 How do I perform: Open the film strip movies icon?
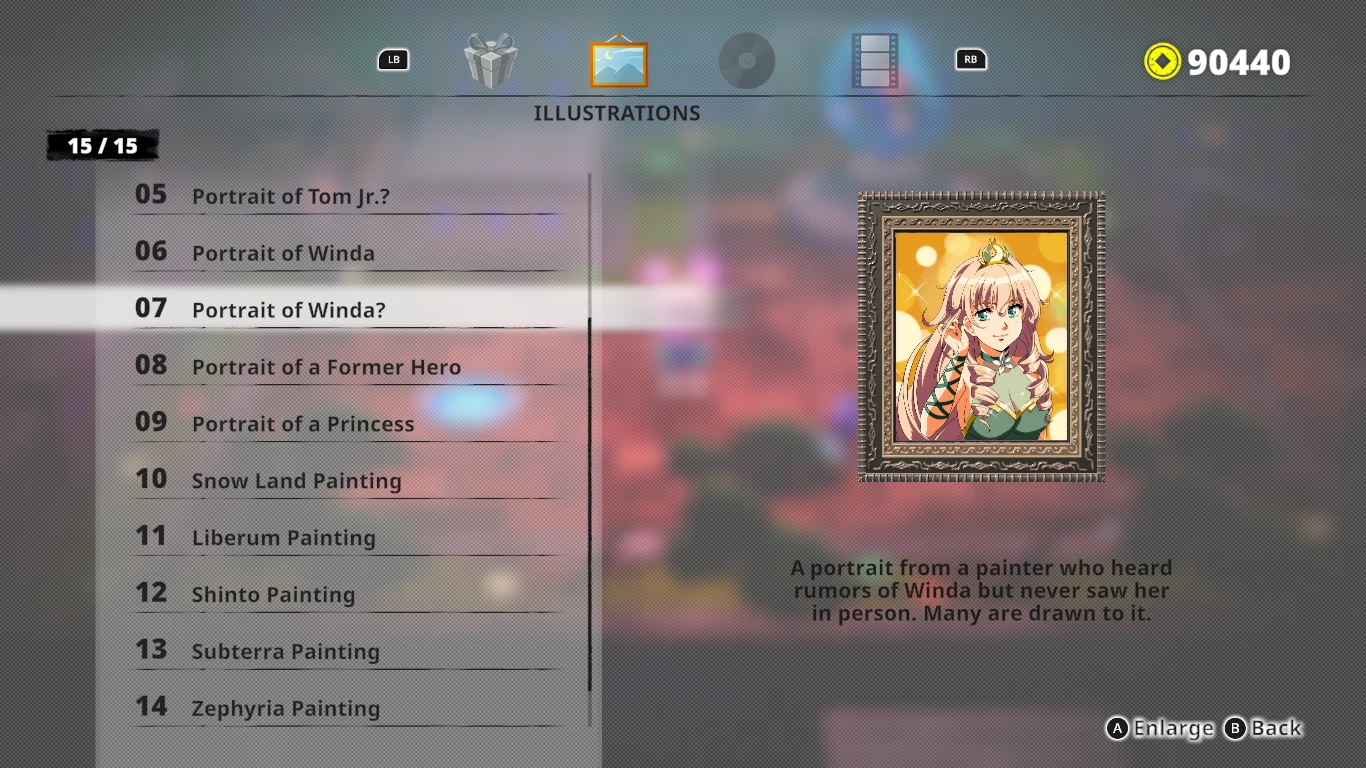(874, 61)
